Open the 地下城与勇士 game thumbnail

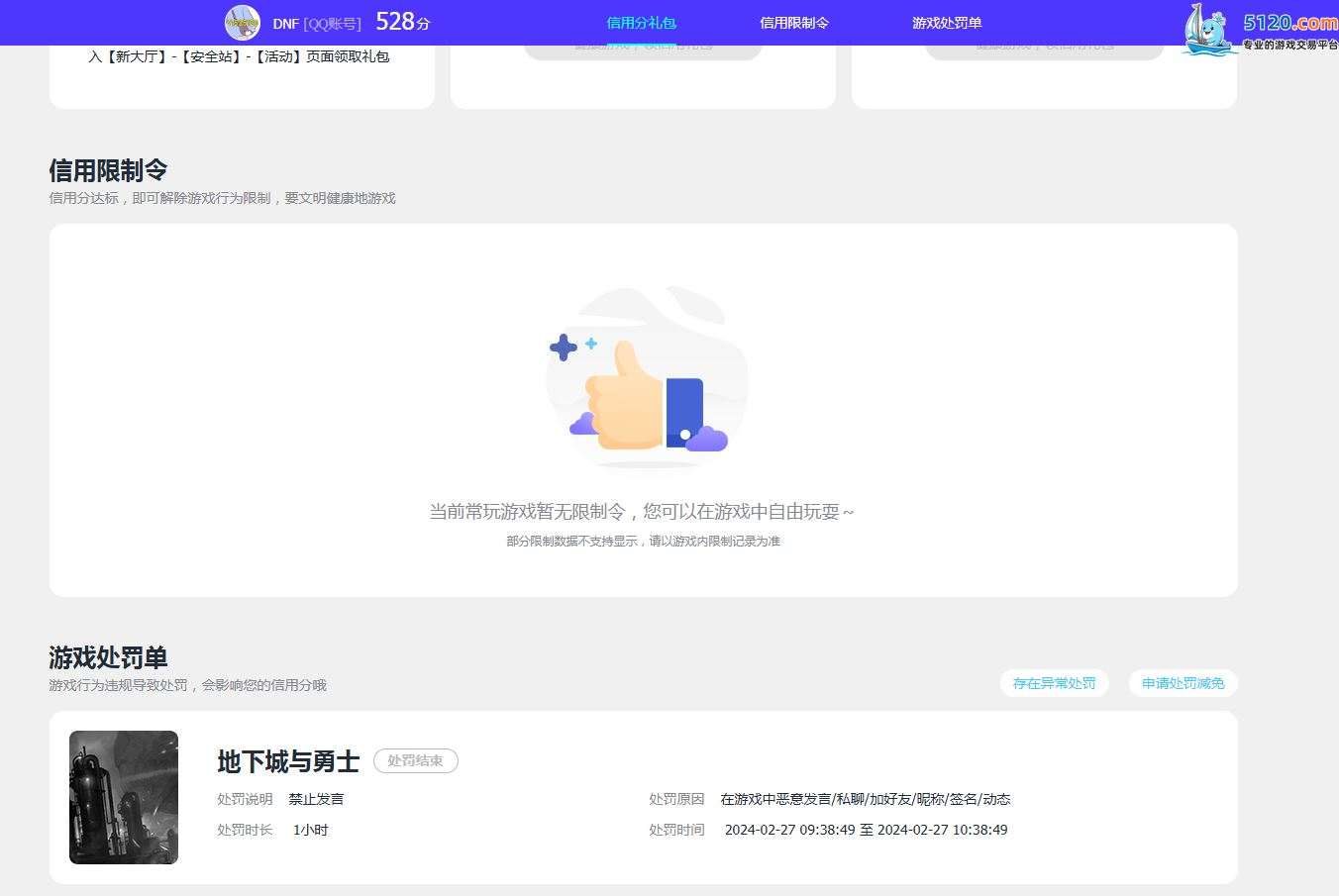124,797
